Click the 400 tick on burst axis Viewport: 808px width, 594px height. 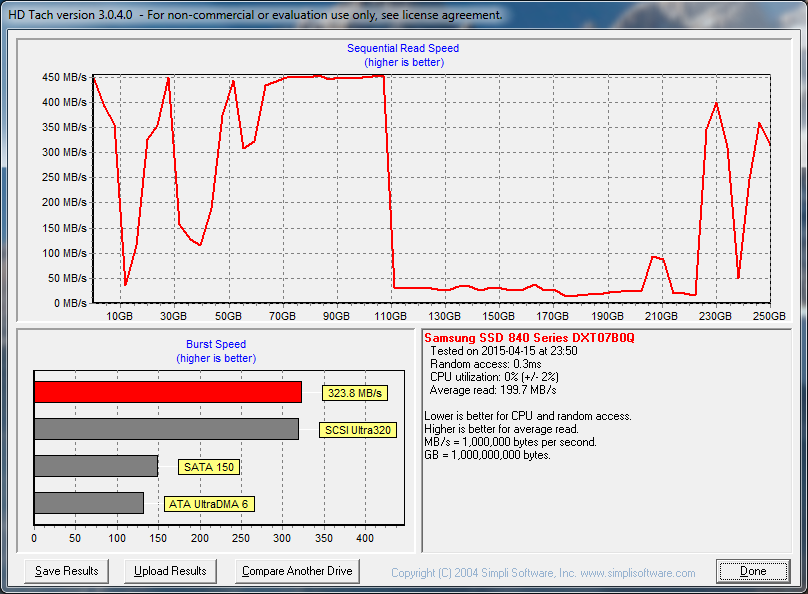(x=365, y=538)
